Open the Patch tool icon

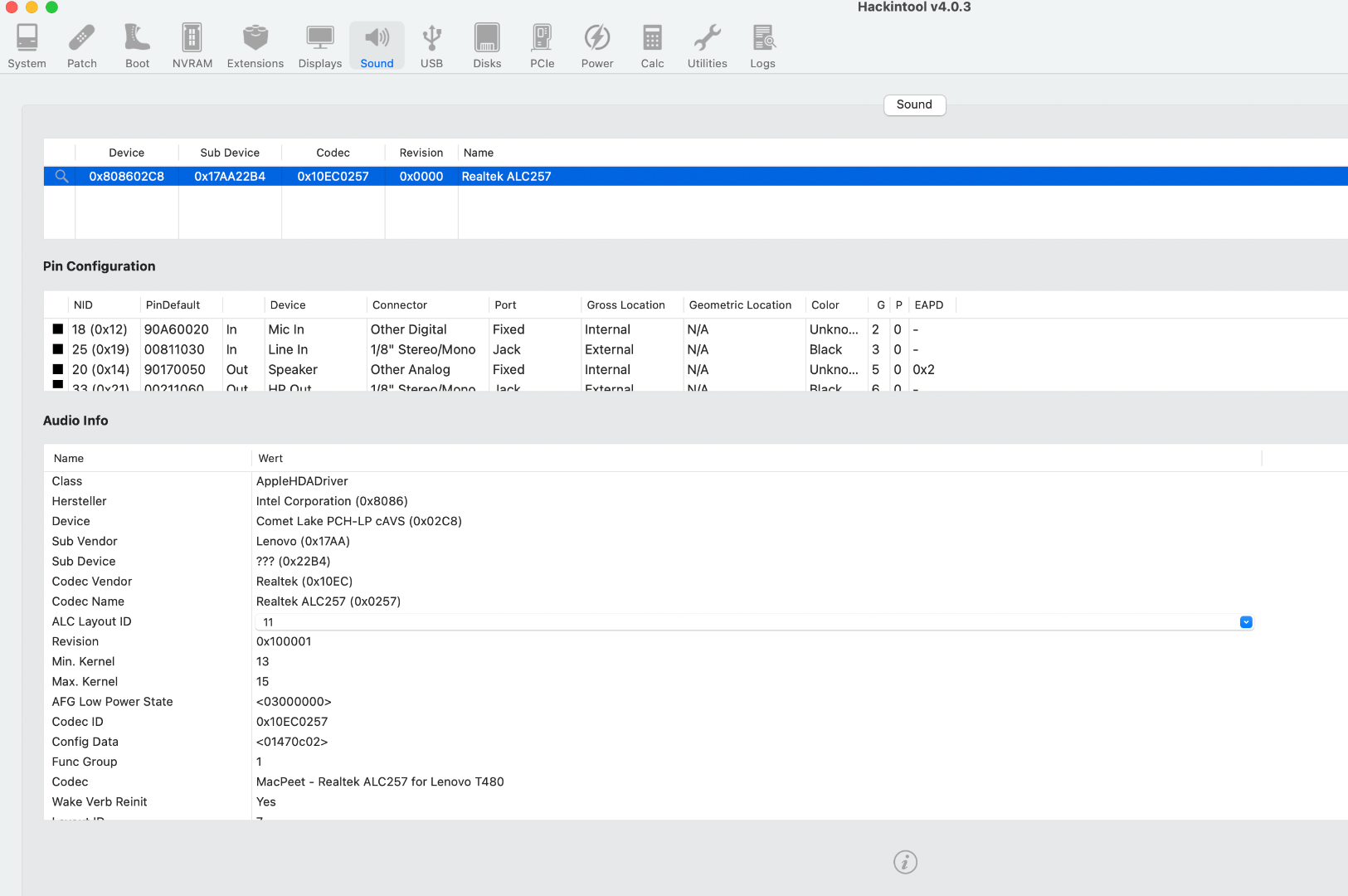(x=82, y=46)
